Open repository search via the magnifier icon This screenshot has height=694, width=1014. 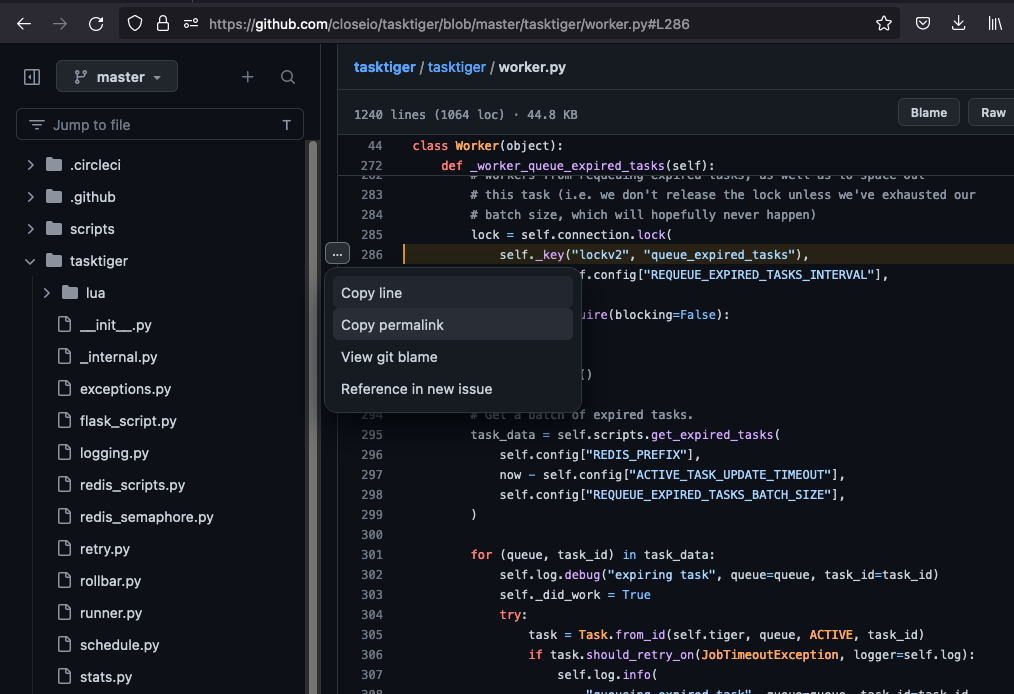[x=287, y=76]
